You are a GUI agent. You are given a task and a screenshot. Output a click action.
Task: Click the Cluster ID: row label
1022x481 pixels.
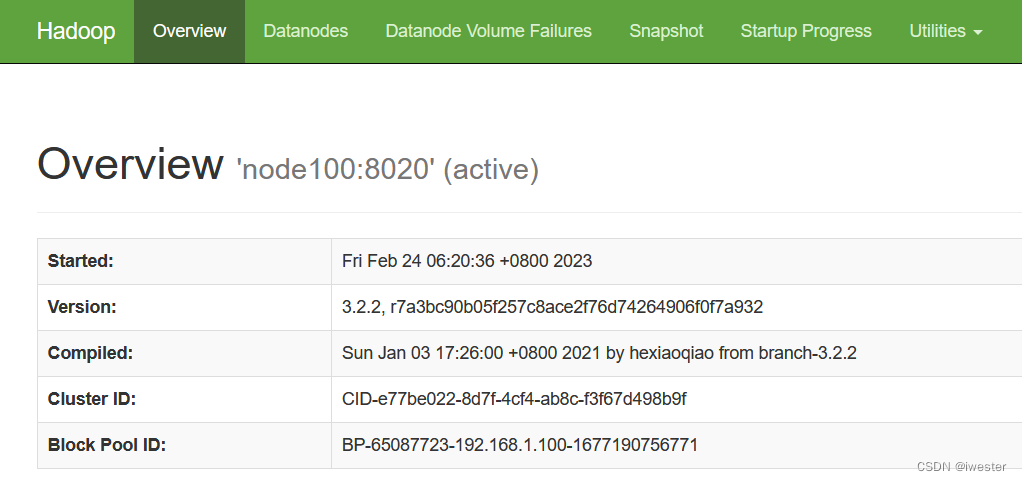click(92, 399)
